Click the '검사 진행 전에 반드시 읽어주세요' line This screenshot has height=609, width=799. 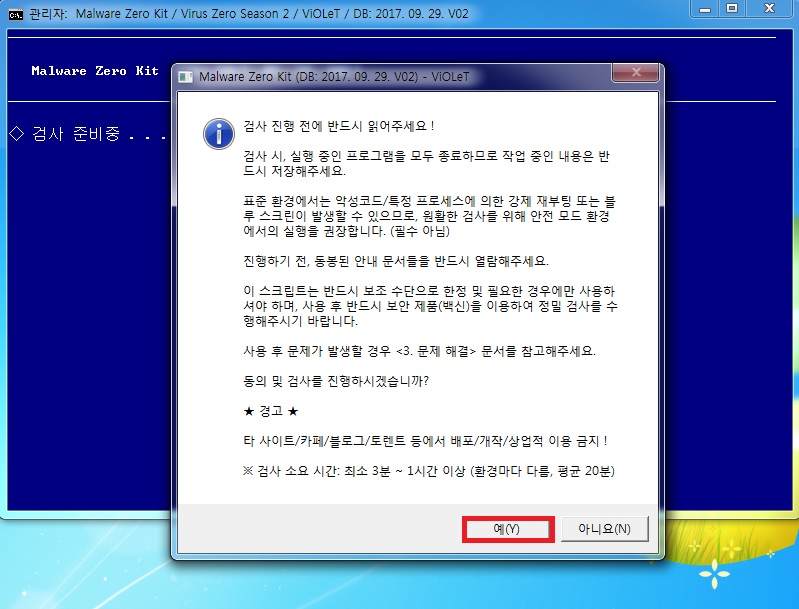[339, 126]
